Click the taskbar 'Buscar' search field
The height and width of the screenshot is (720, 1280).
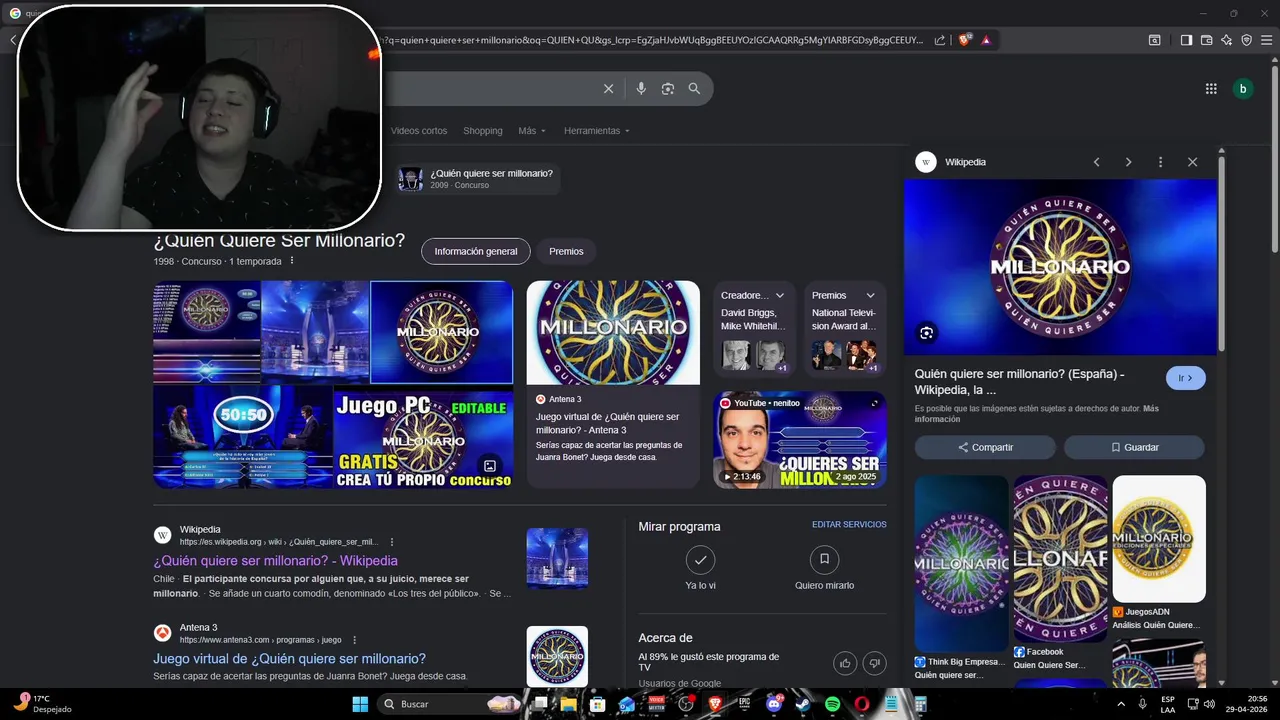point(450,704)
